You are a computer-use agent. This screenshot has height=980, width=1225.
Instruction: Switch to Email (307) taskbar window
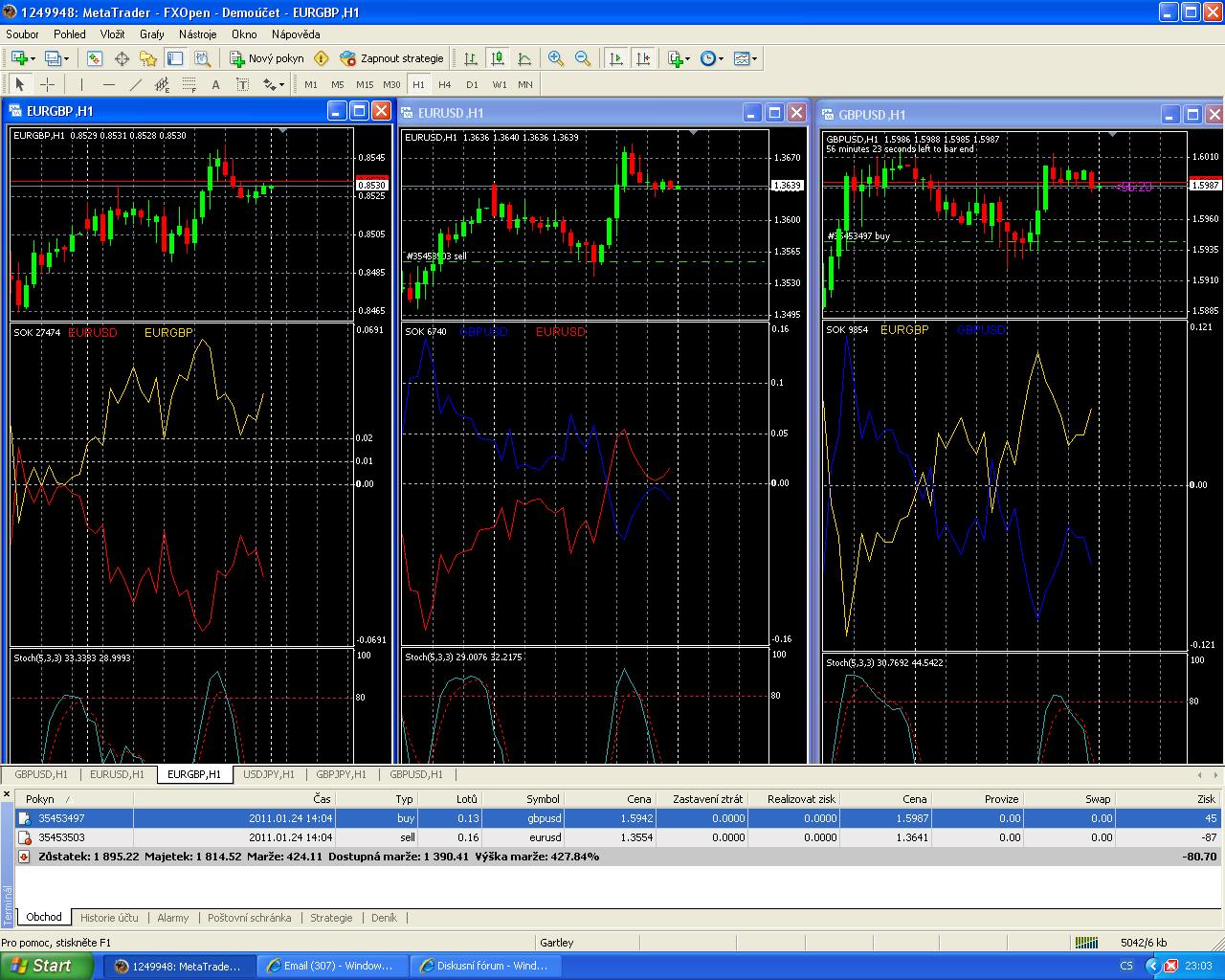[x=332, y=966]
